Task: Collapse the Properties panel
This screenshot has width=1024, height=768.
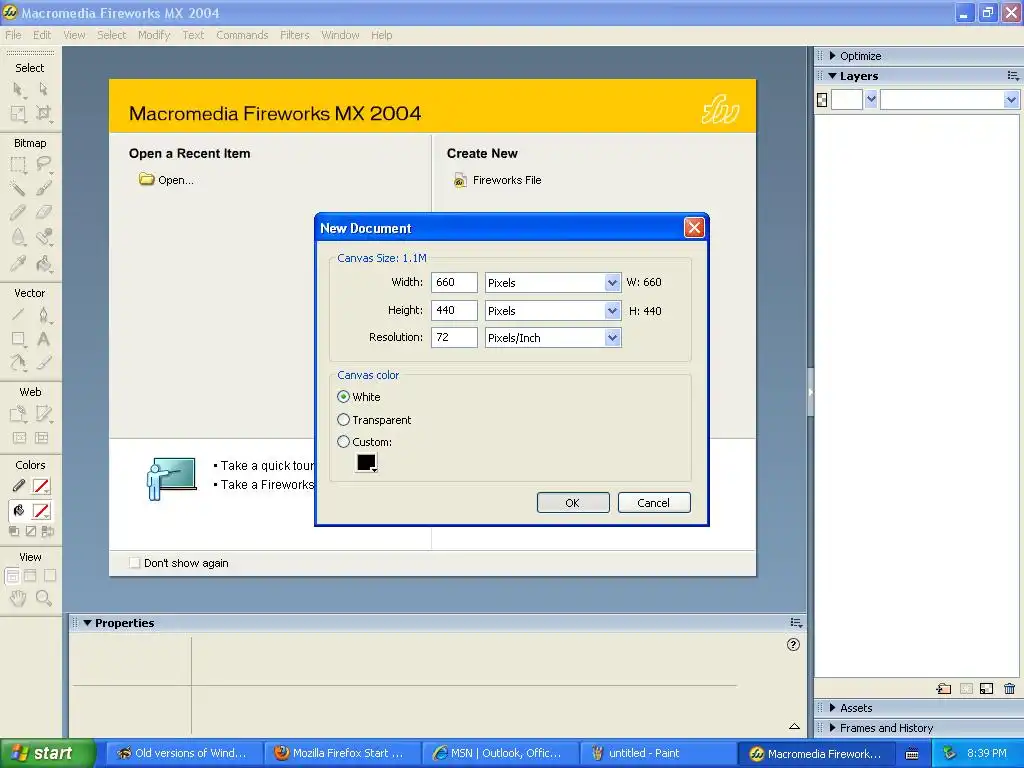Action: point(87,623)
